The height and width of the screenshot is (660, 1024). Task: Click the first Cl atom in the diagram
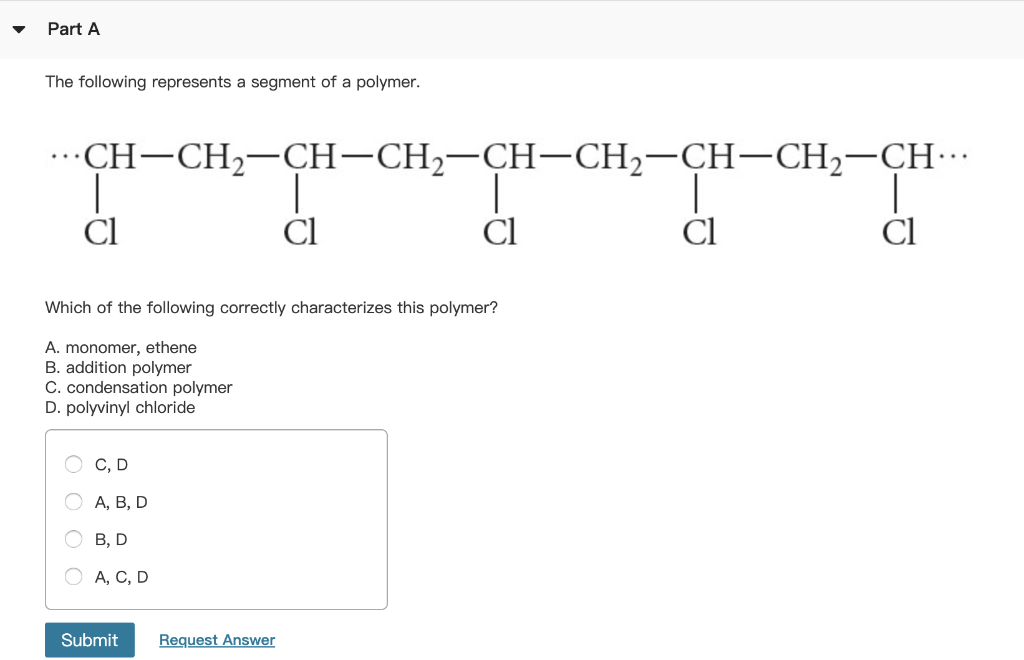pyautogui.click(x=101, y=232)
